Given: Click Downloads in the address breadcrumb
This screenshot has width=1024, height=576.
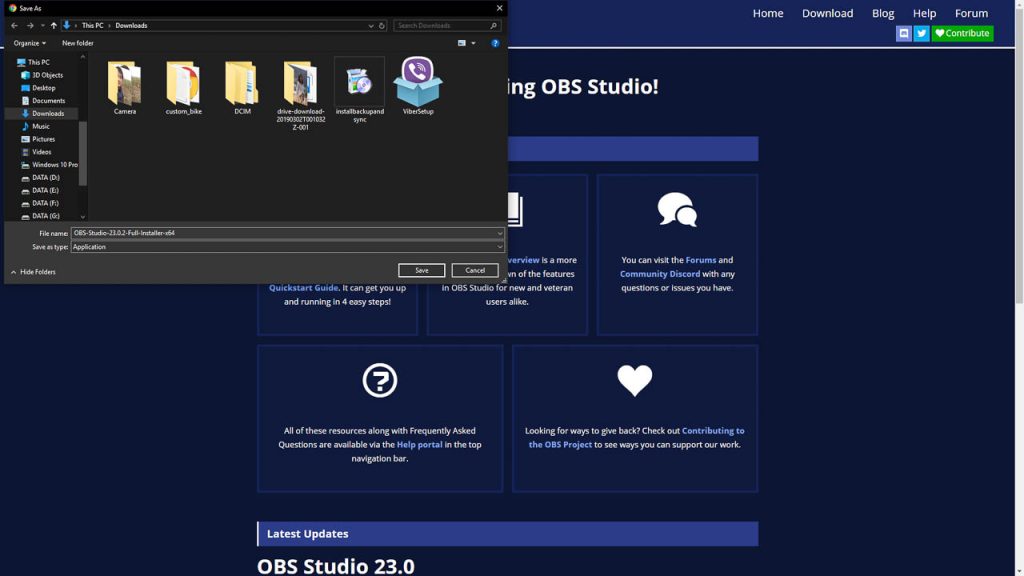Looking at the screenshot, I should (x=131, y=25).
